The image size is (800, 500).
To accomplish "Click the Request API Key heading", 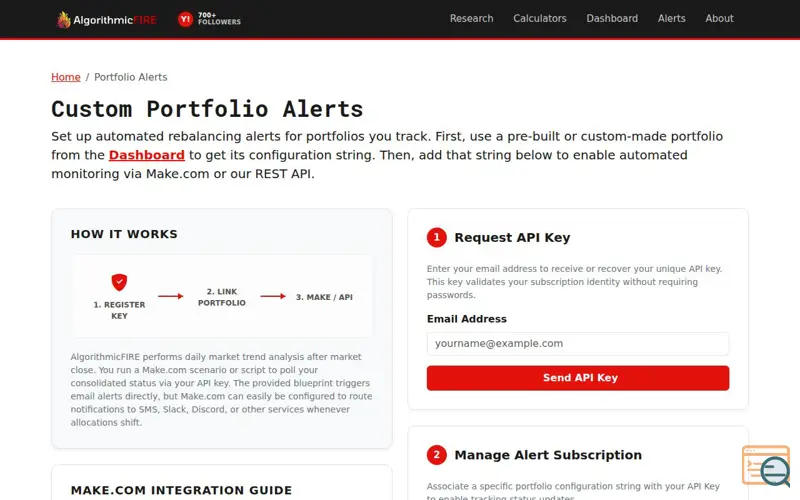I will click(x=512, y=238).
